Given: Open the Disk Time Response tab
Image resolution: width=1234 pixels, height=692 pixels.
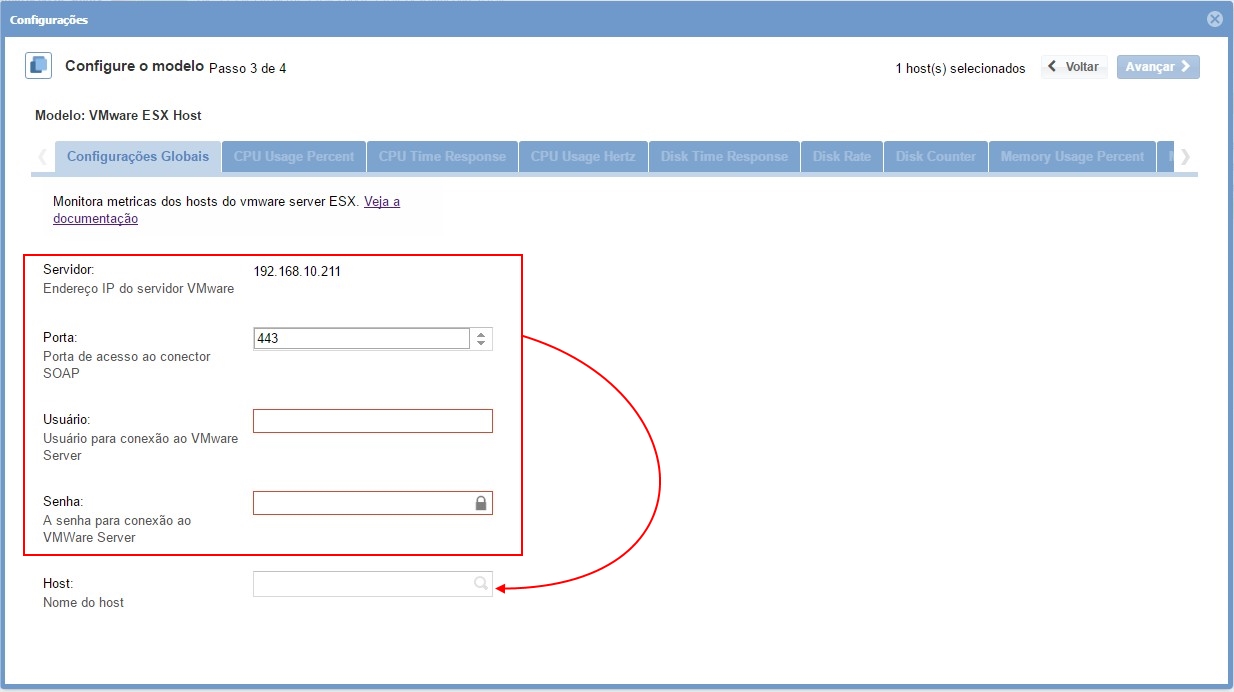Looking at the screenshot, I should pos(724,157).
